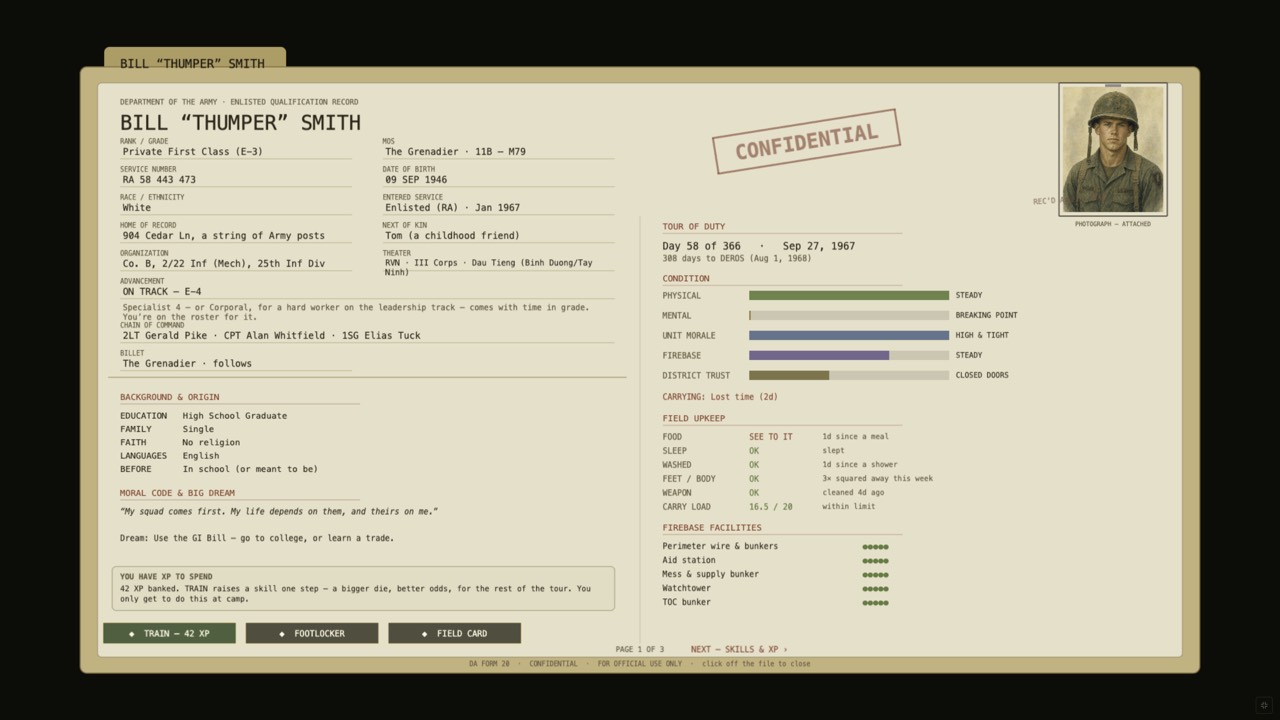Click SLEEP row 'slept' note
This screenshot has width=1280, height=720.
pyautogui.click(x=835, y=451)
